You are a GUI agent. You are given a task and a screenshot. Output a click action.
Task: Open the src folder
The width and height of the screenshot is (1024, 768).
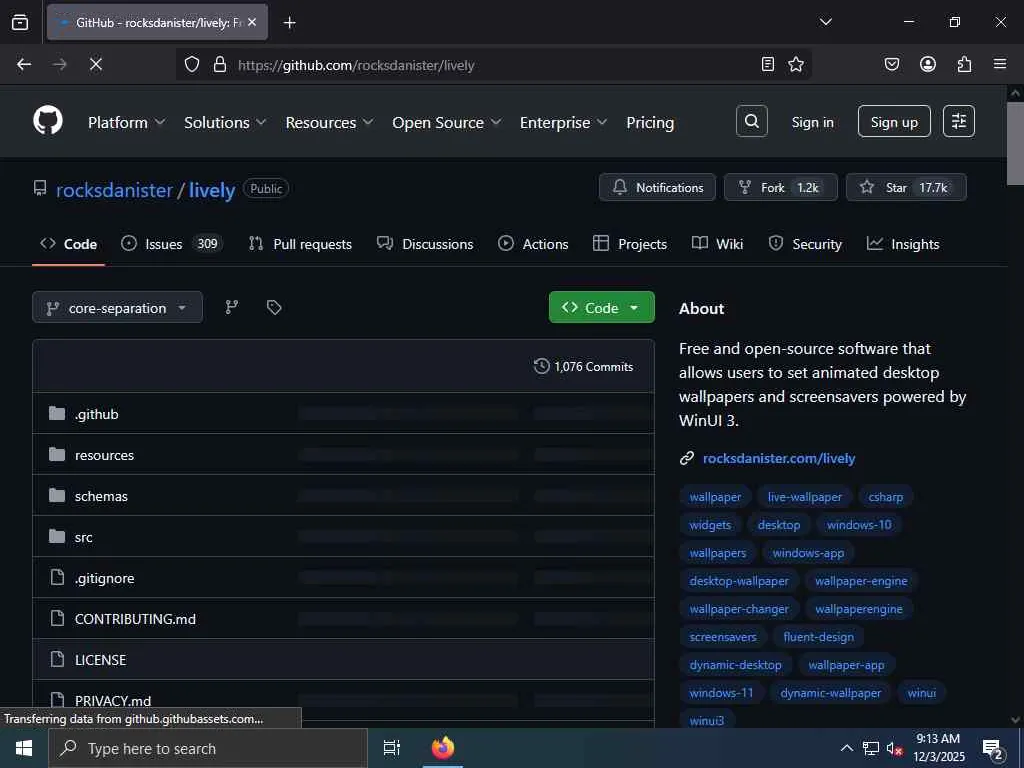[x=84, y=537]
